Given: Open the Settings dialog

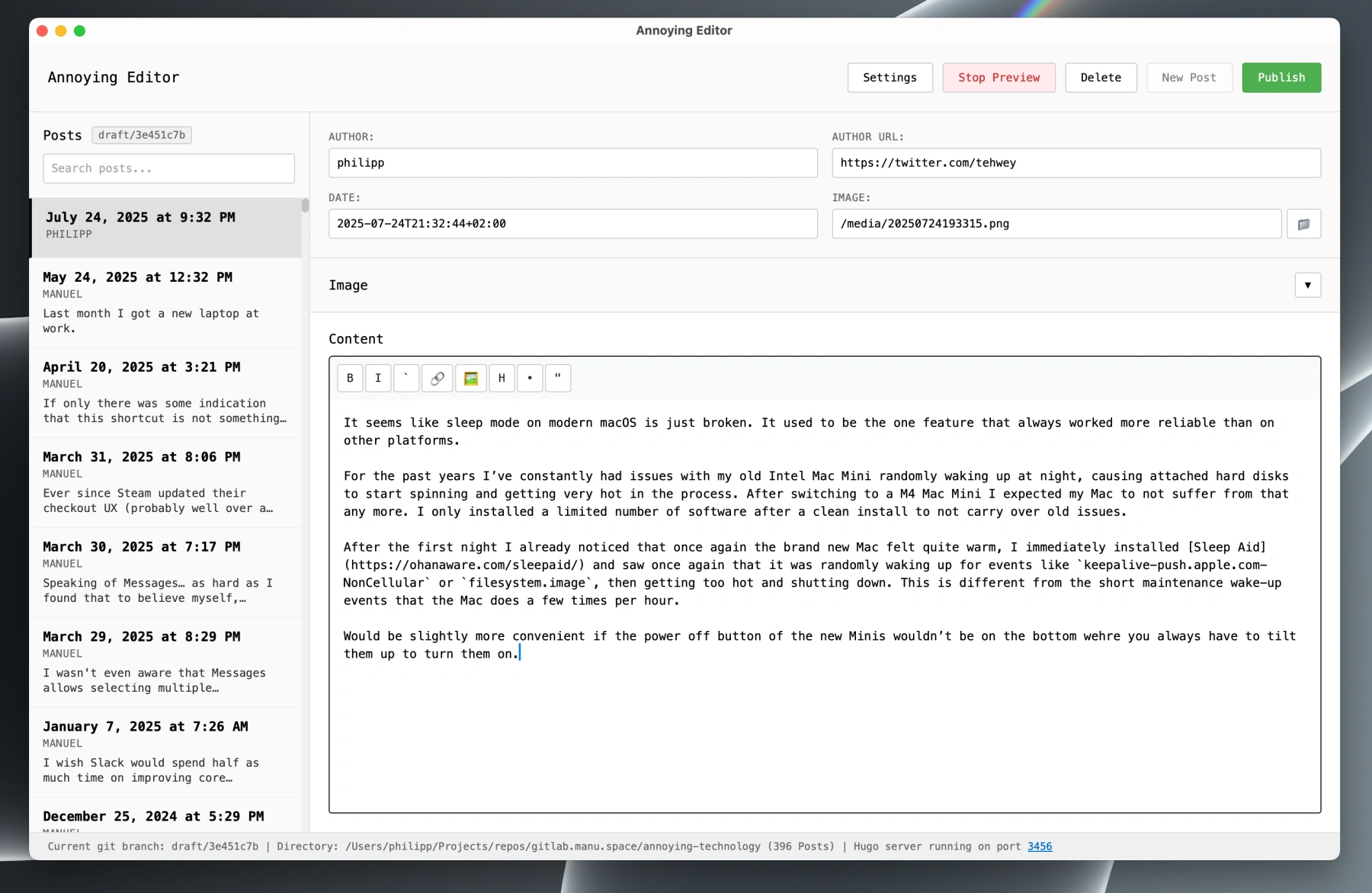Looking at the screenshot, I should pos(890,78).
